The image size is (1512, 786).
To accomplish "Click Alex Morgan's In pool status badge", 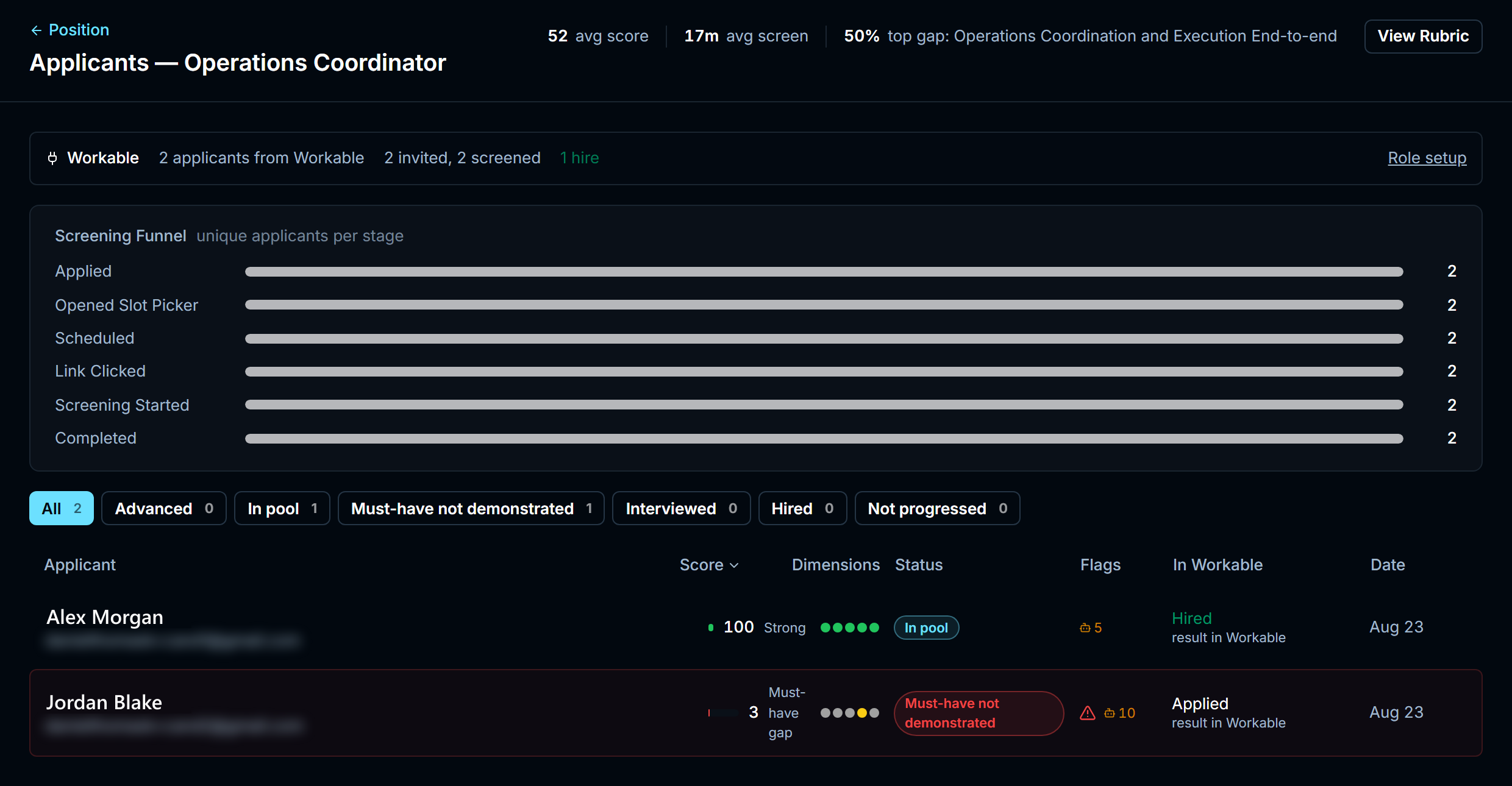I will 926,628.
